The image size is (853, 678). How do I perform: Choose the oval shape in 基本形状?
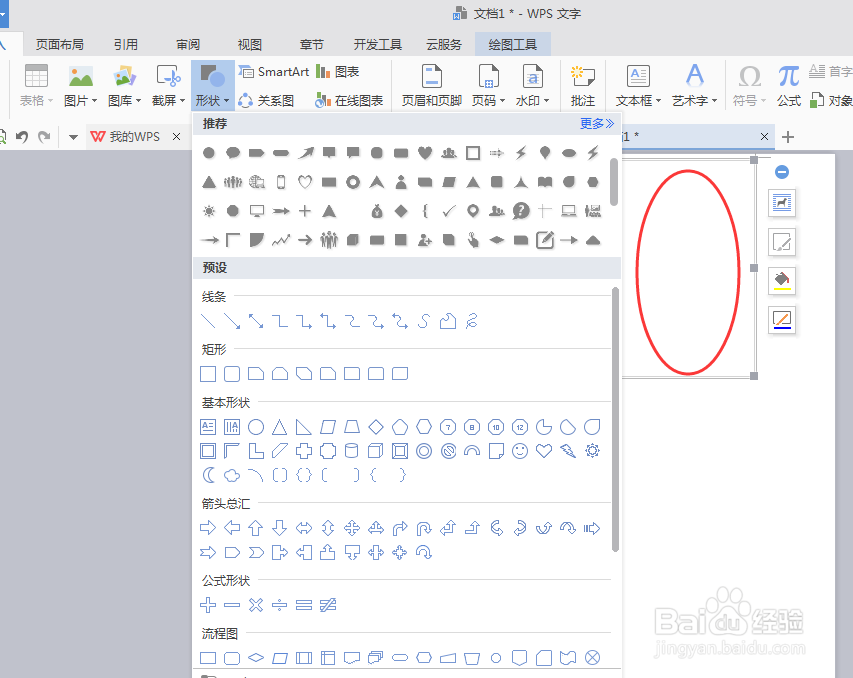point(256,427)
